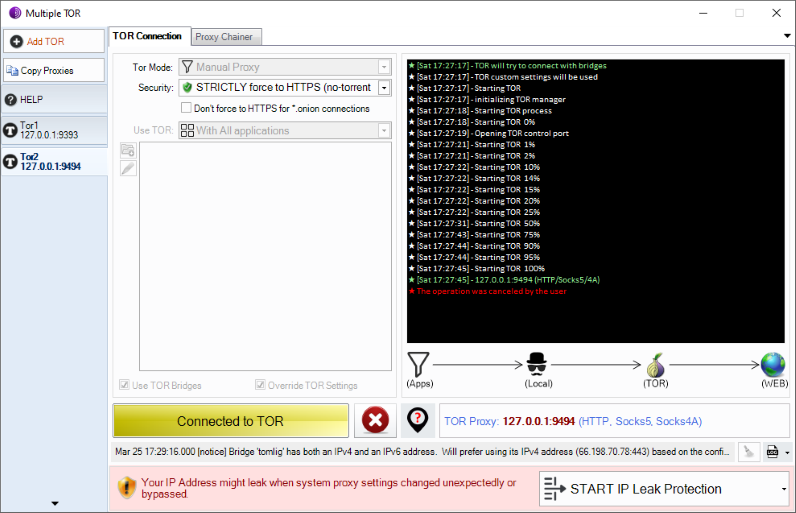Screen dimensions: 796x513
Task: Minimize the Multiple TOR window
Action: coord(703,13)
